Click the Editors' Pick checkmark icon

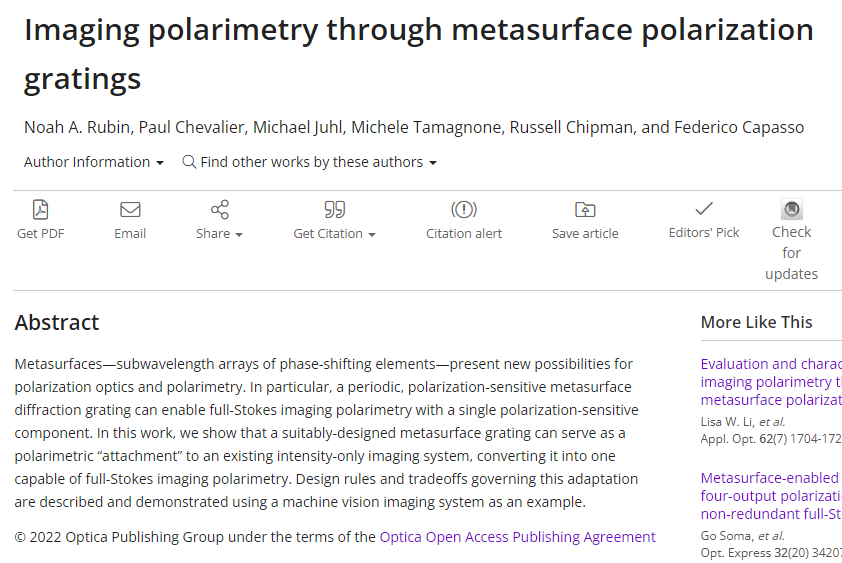[x=704, y=208]
